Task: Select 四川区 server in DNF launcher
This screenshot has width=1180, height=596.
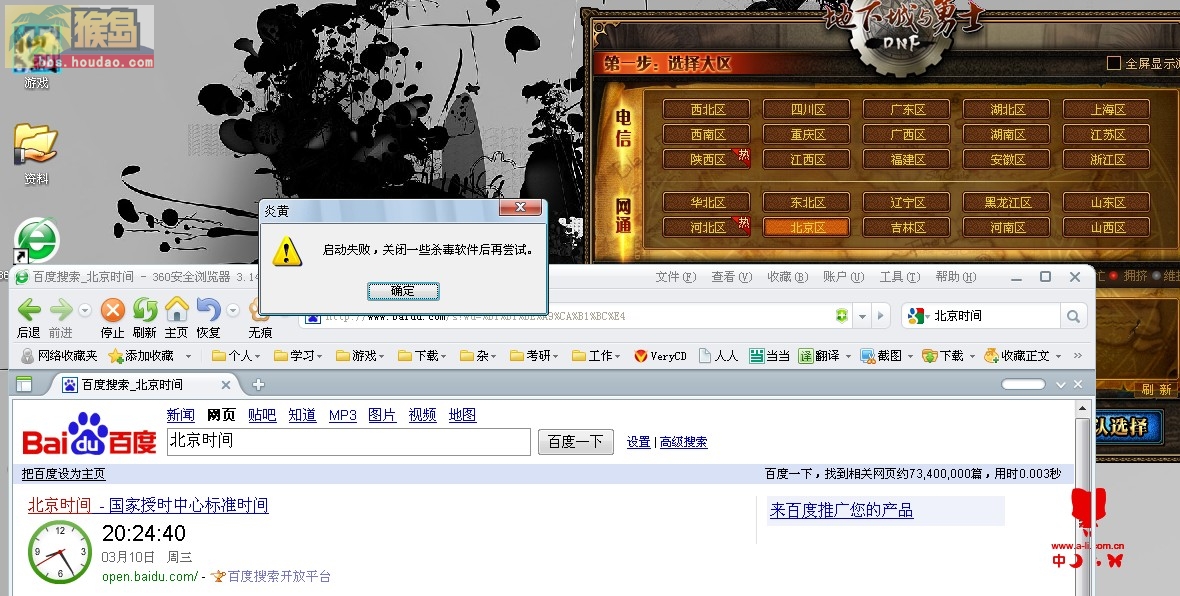Action: pyautogui.click(x=806, y=109)
